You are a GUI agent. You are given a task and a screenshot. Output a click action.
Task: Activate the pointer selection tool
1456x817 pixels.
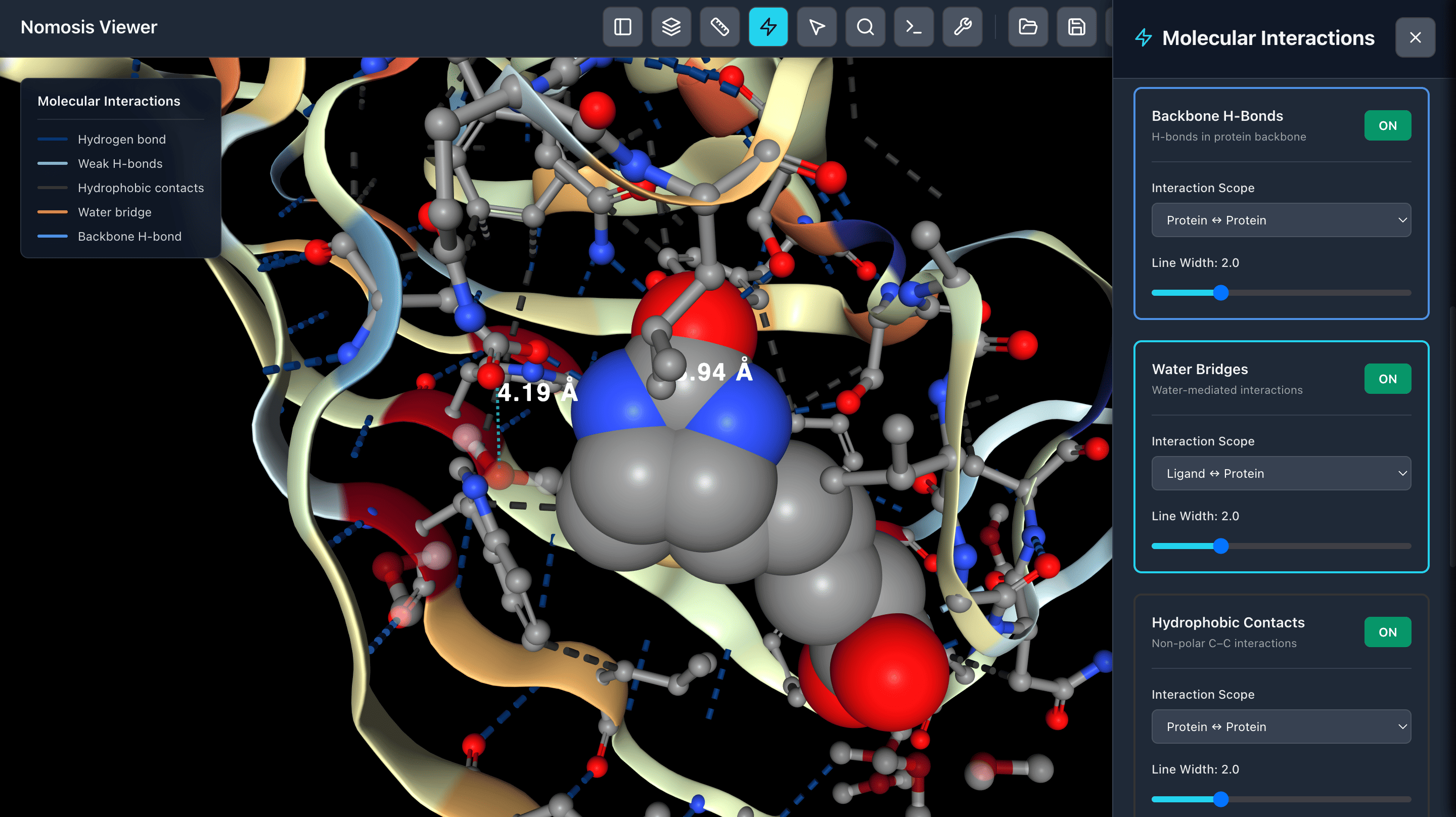817,27
